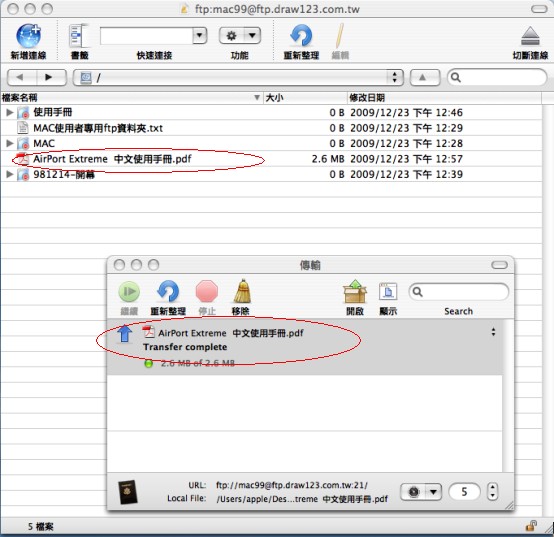Select the MAC folder icon
Screen dimensions: 554x537
coord(23,143)
